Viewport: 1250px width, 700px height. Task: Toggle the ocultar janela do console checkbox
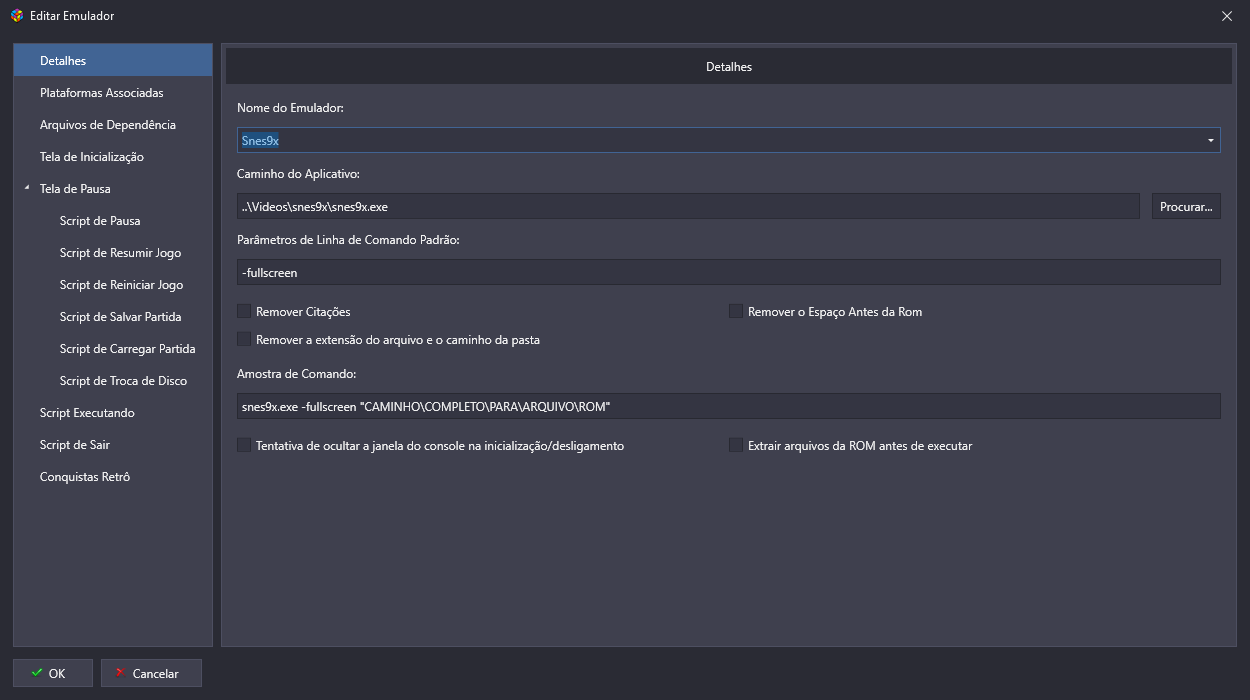pyautogui.click(x=244, y=446)
